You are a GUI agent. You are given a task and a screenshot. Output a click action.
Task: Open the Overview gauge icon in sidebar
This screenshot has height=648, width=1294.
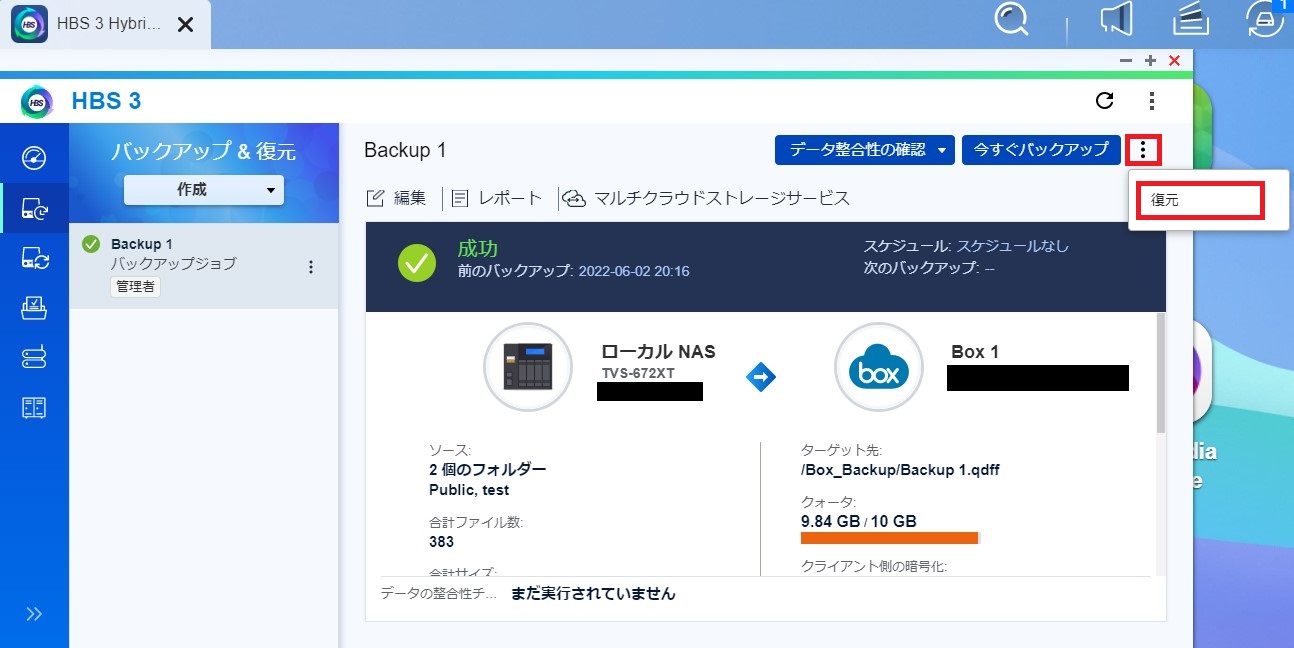(34, 158)
